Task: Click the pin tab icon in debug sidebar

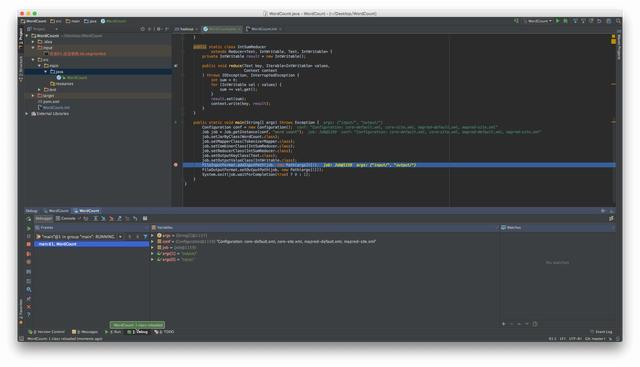Action: 29,298
